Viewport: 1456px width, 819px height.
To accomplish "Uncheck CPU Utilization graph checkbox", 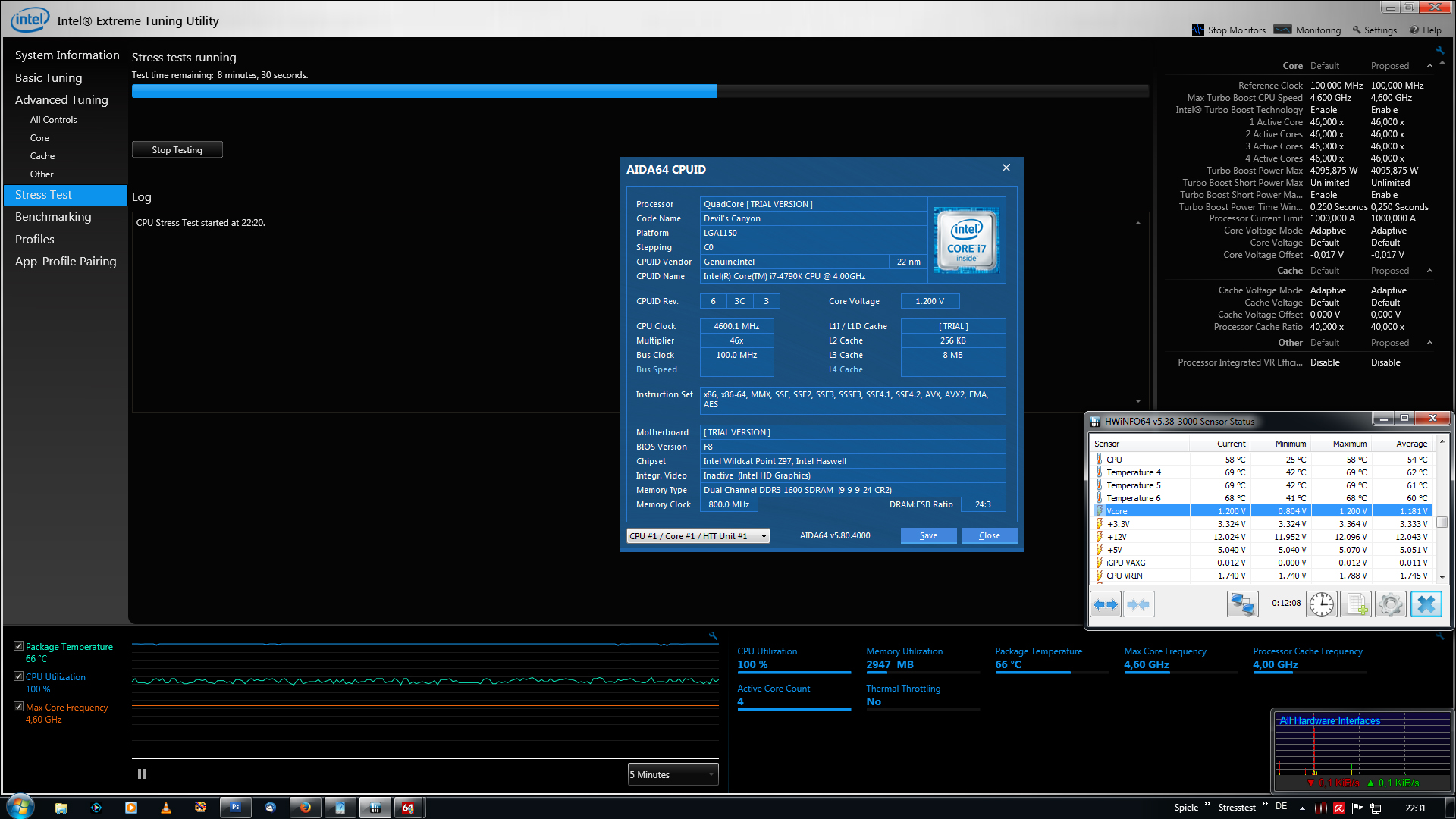I will (19, 676).
